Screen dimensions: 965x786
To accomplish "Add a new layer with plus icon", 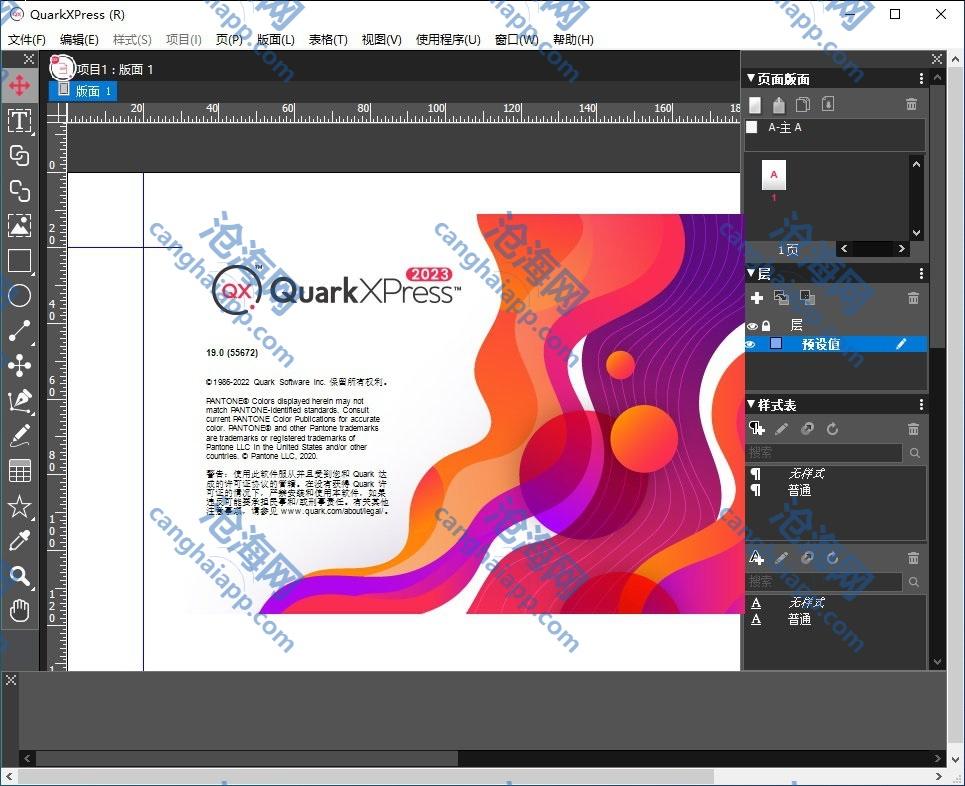I will click(757, 298).
